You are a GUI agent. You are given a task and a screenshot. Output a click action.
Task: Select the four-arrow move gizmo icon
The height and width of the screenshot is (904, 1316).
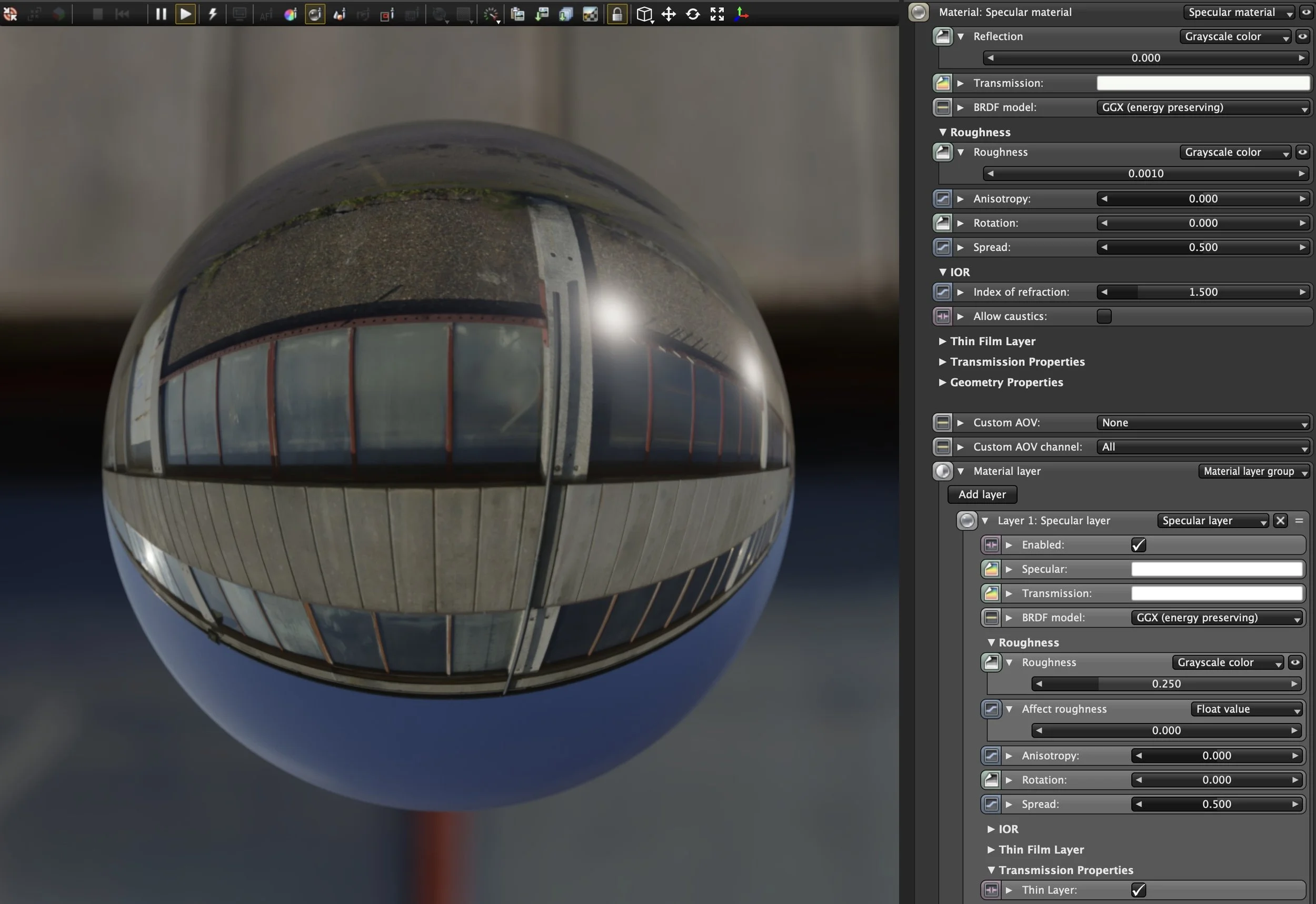[x=669, y=15]
